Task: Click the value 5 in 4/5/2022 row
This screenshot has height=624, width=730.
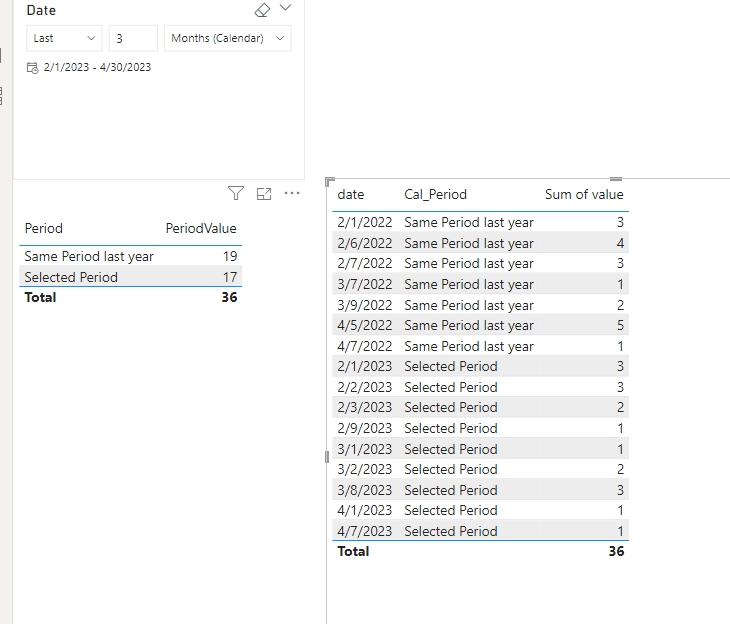Action: (x=620, y=325)
